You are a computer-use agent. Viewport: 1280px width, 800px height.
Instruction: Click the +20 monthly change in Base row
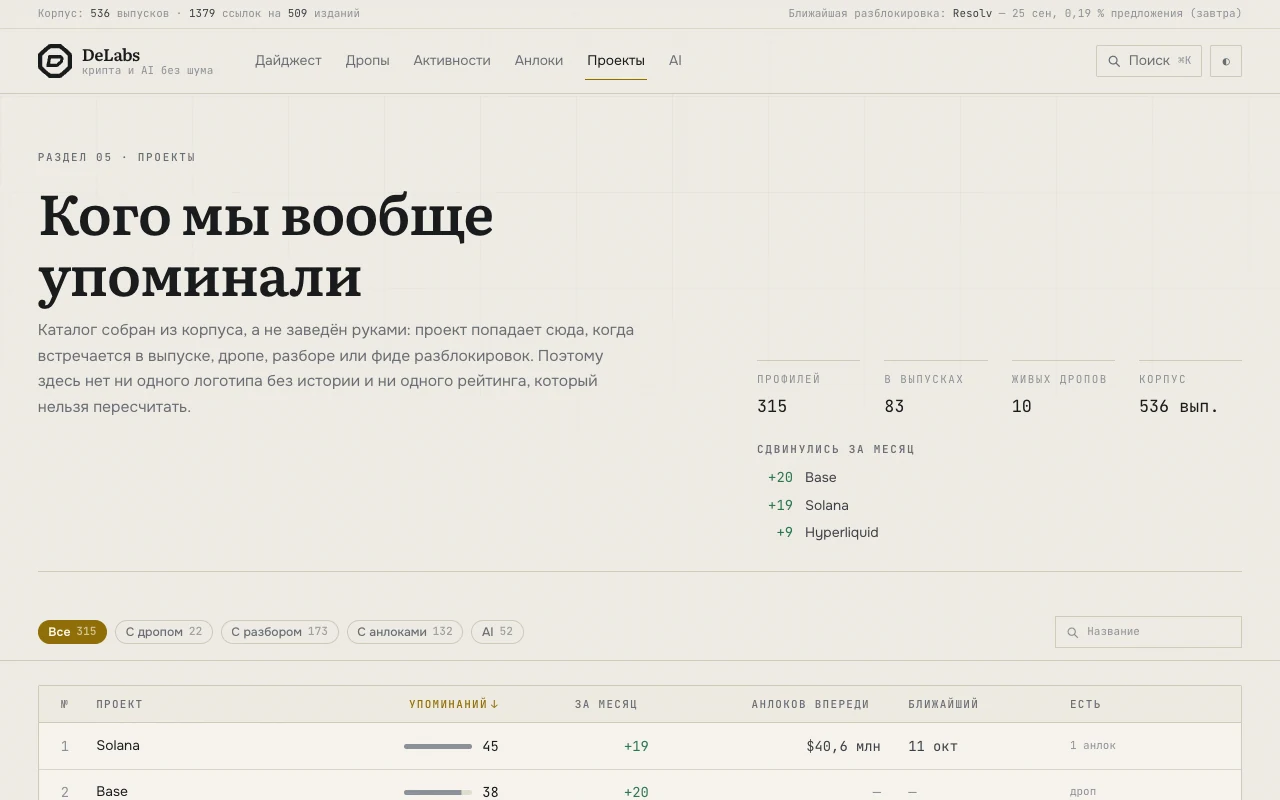click(636, 792)
